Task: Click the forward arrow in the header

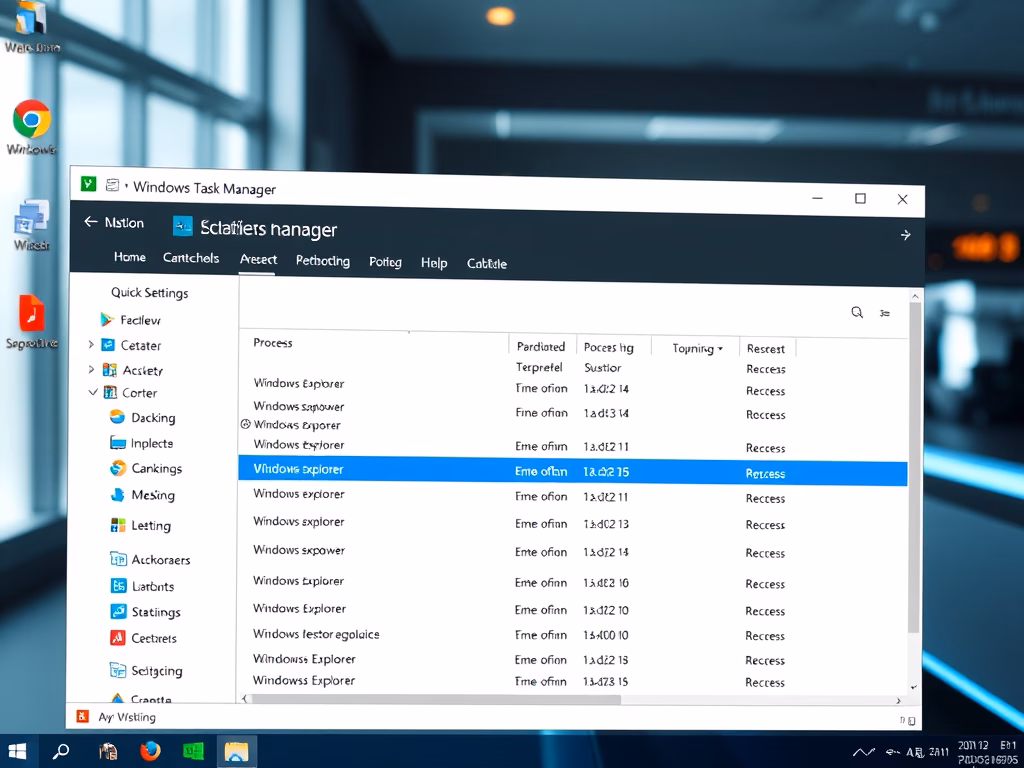Action: (906, 235)
